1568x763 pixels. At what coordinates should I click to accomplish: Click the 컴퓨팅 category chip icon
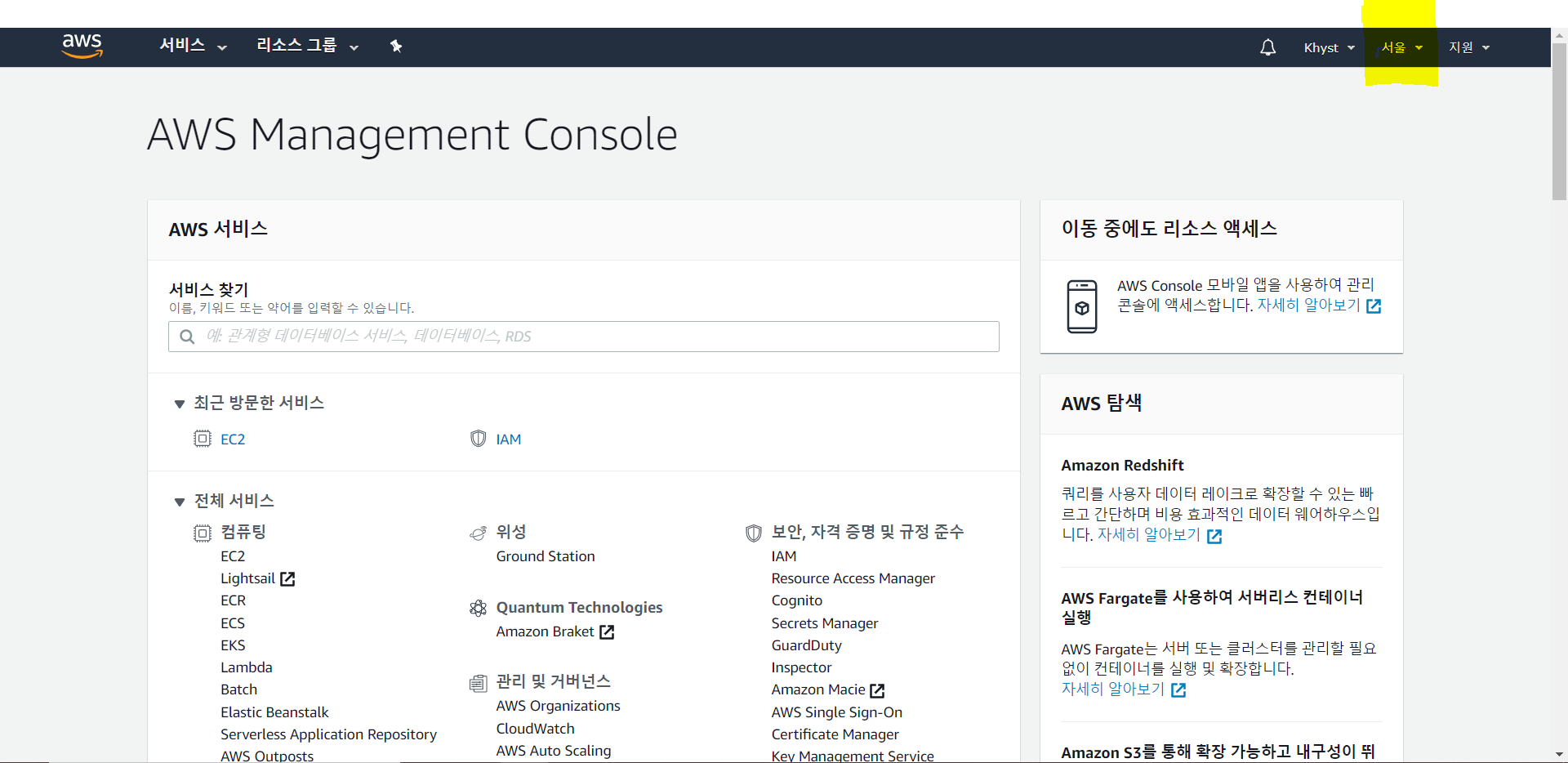pos(202,533)
